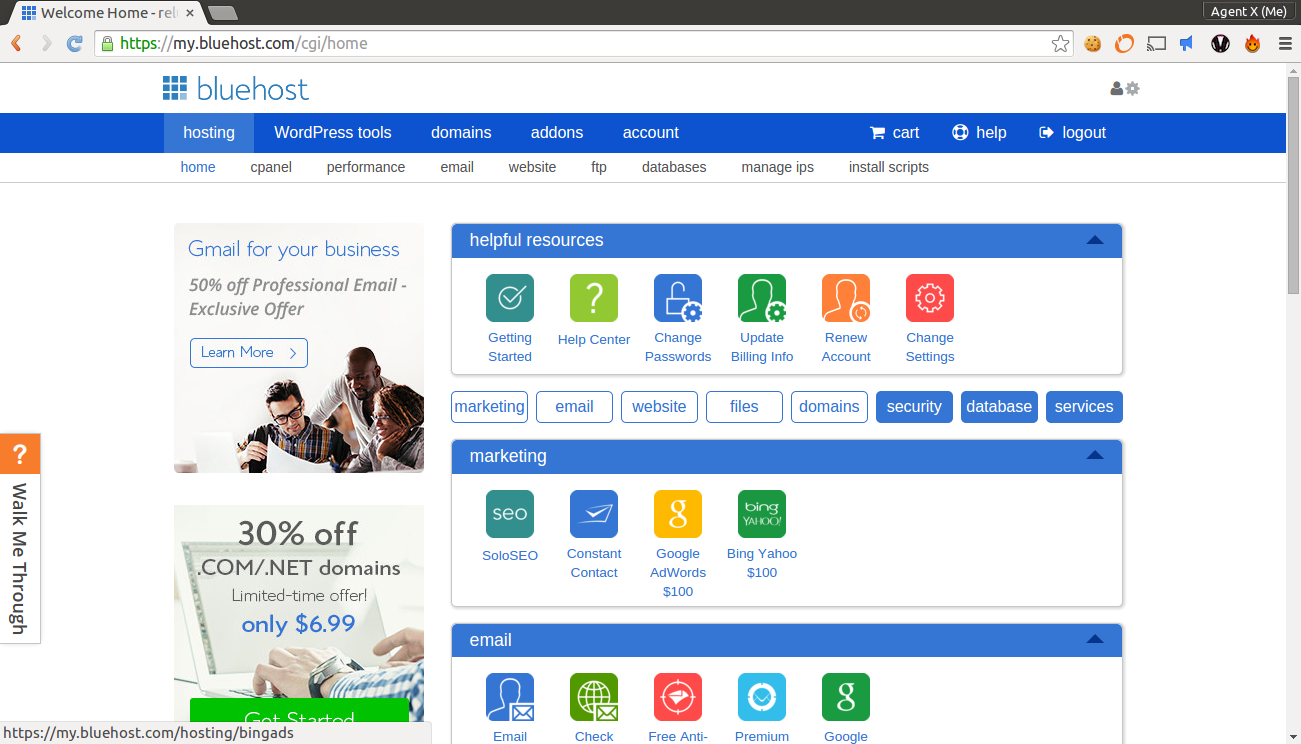Viewport: 1301px width, 744px height.
Task: Open the website submenu item
Action: click(532, 167)
